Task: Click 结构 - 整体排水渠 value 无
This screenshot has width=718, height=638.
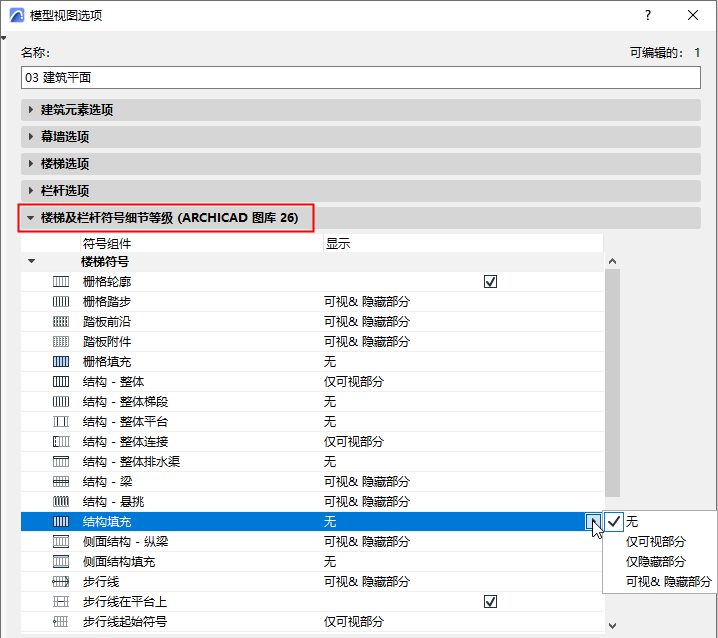Action: point(330,462)
